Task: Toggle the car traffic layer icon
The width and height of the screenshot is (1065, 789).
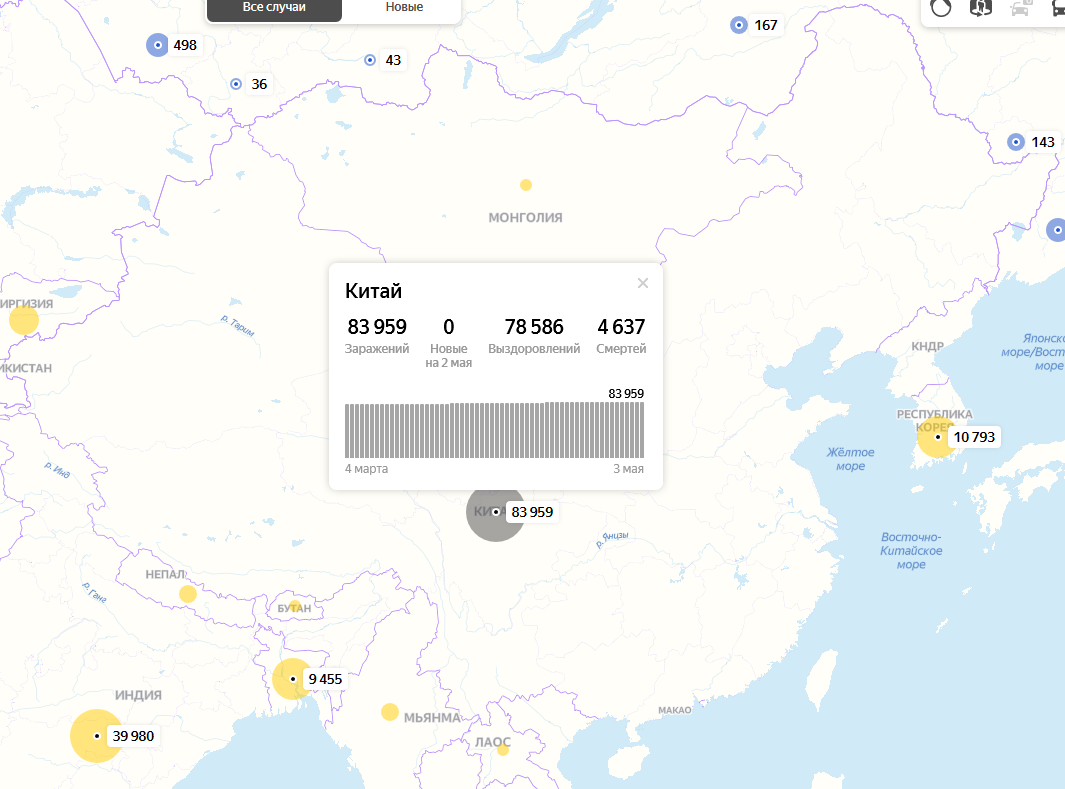Action: coord(1020,8)
